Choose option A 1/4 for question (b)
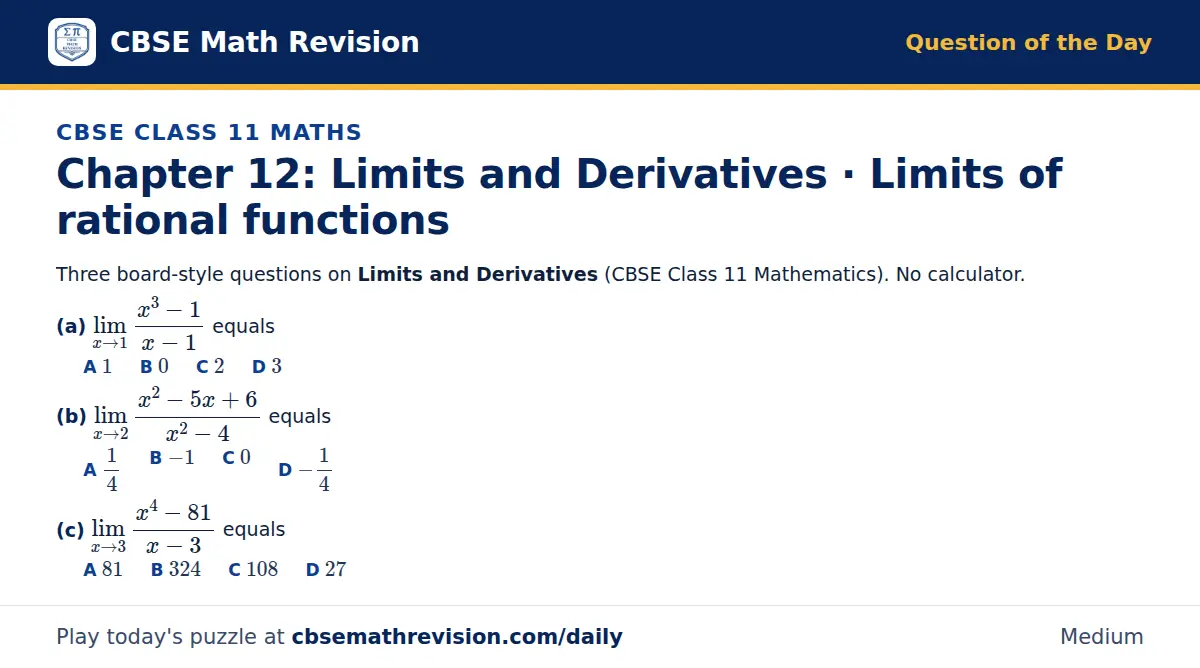The width and height of the screenshot is (1200, 668). point(101,470)
